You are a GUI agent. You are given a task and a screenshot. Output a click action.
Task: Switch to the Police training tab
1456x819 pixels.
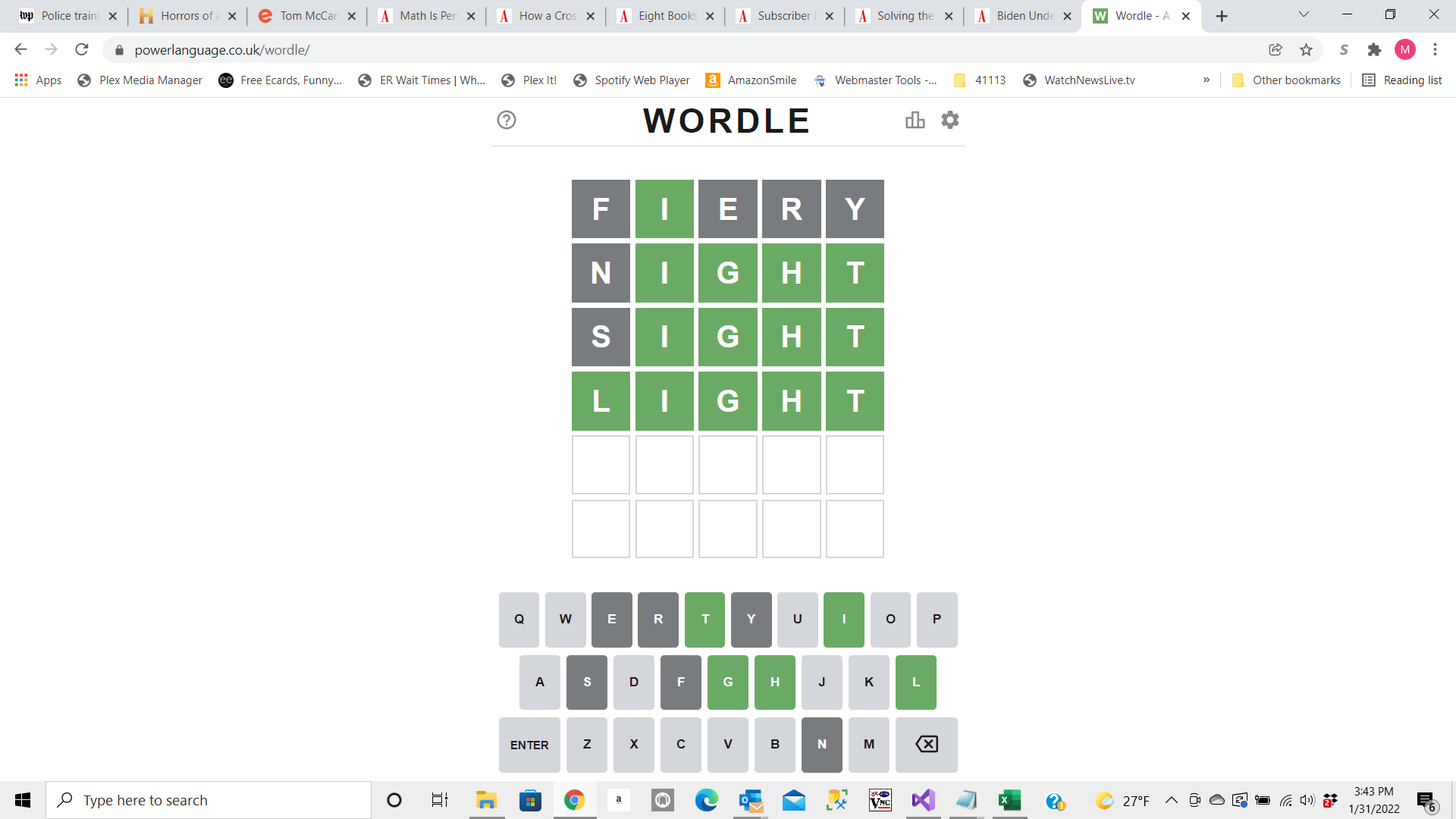pos(68,16)
